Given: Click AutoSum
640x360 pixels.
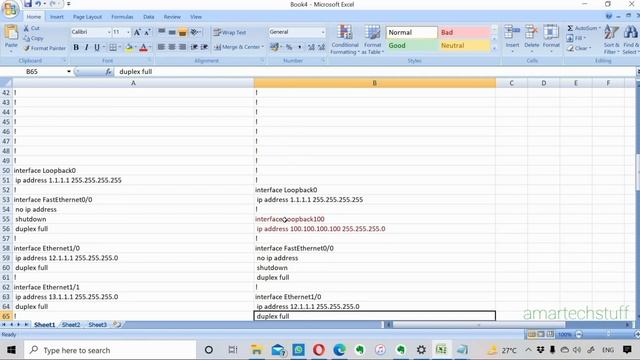Looking at the screenshot, I should (584, 28).
